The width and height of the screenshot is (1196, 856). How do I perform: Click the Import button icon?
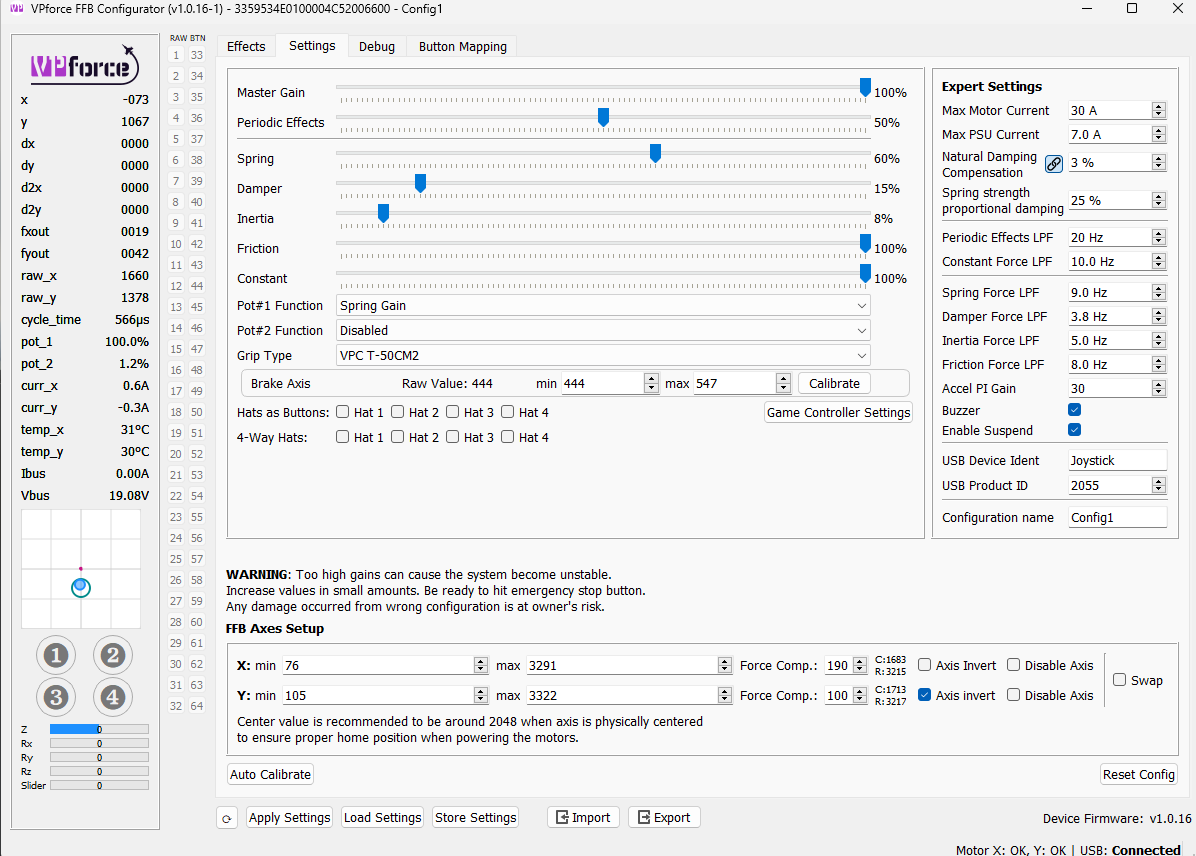pyautogui.click(x=562, y=818)
